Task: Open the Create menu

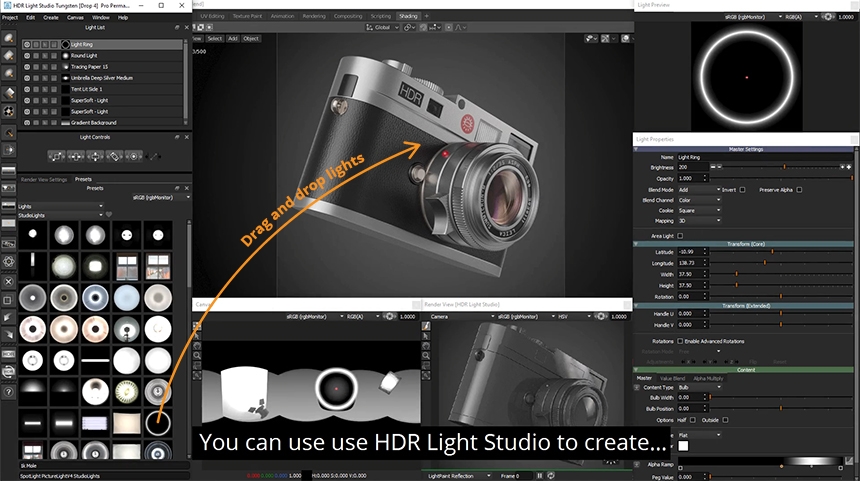Action: click(50, 18)
